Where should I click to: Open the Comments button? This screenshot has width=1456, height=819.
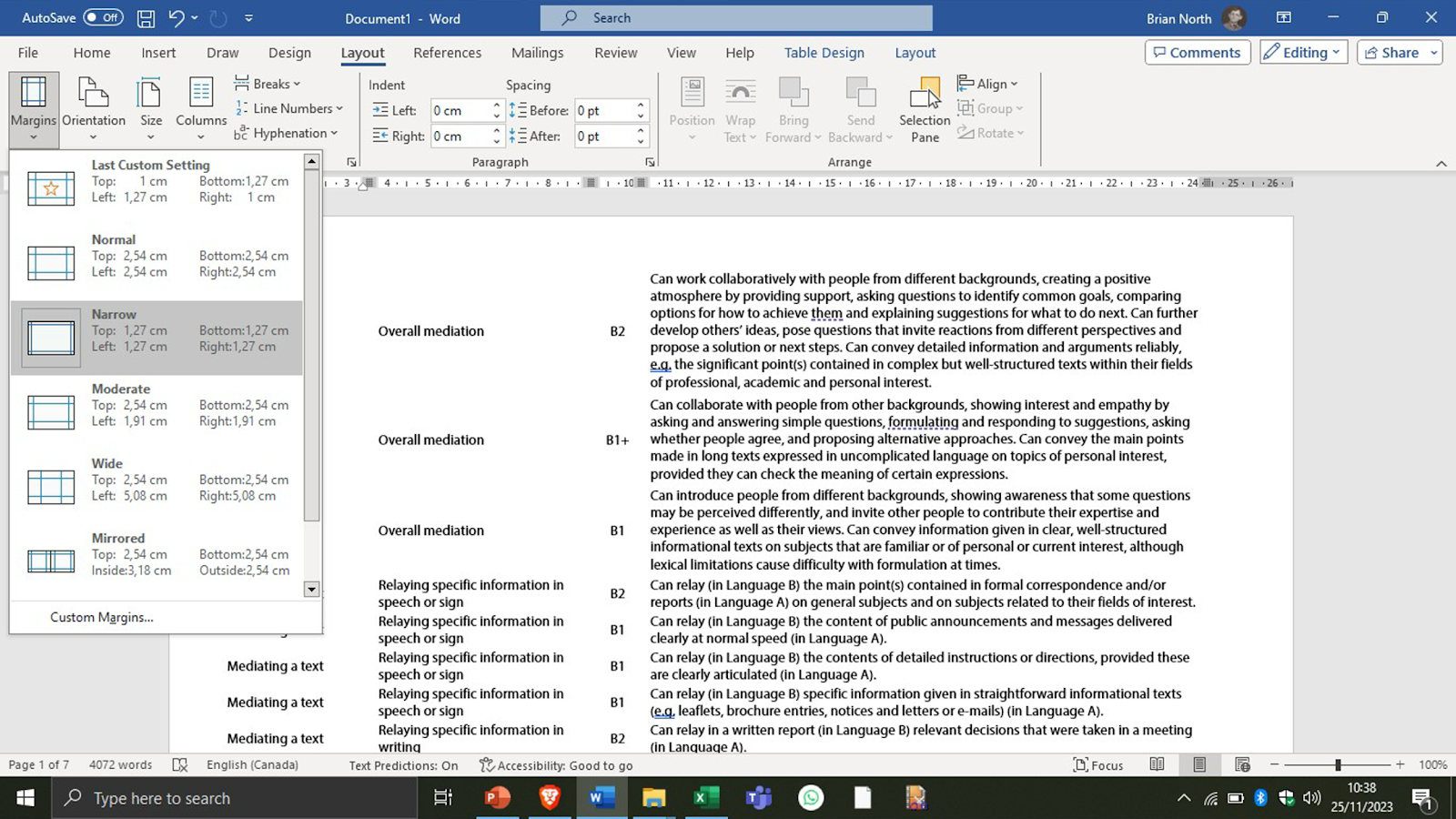click(1197, 53)
